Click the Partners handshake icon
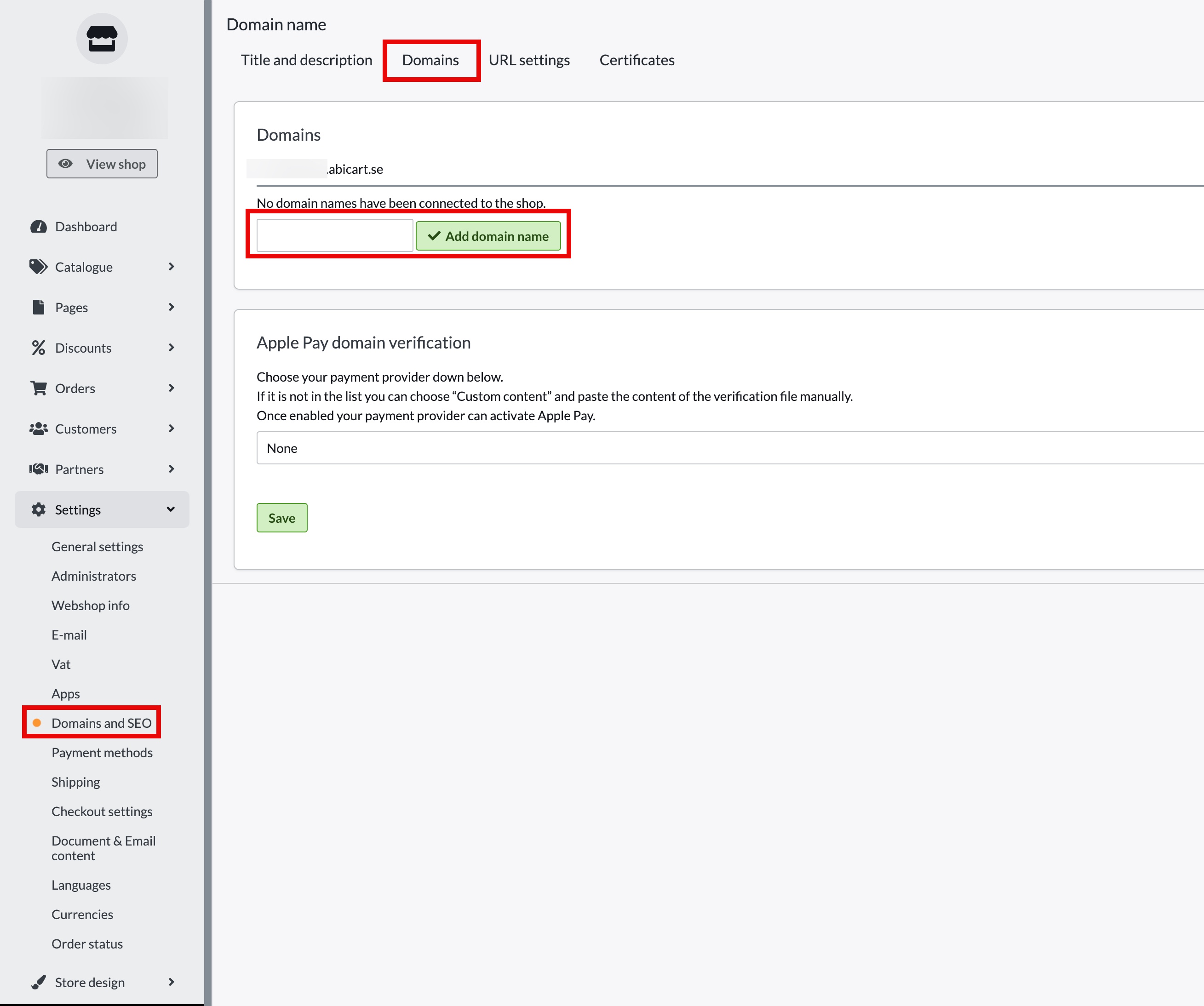This screenshot has height=1006, width=1204. 39,469
